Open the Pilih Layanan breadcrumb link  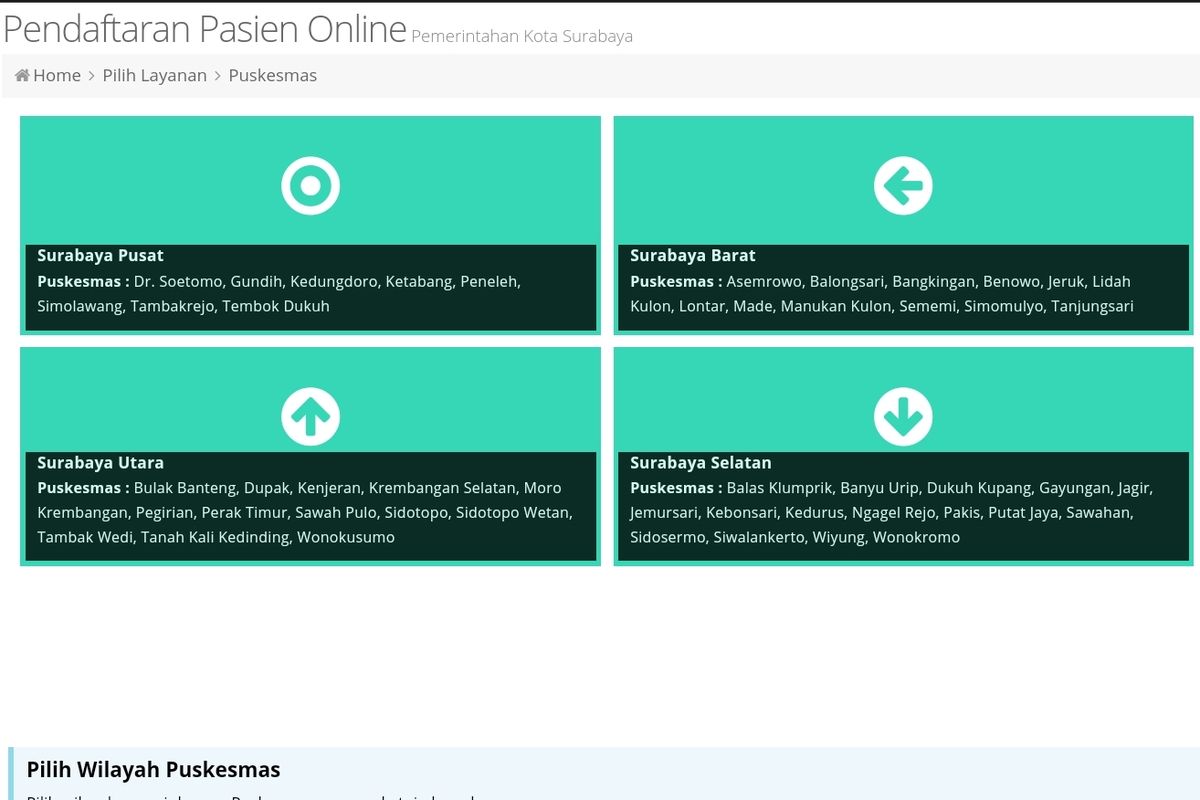[154, 75]
